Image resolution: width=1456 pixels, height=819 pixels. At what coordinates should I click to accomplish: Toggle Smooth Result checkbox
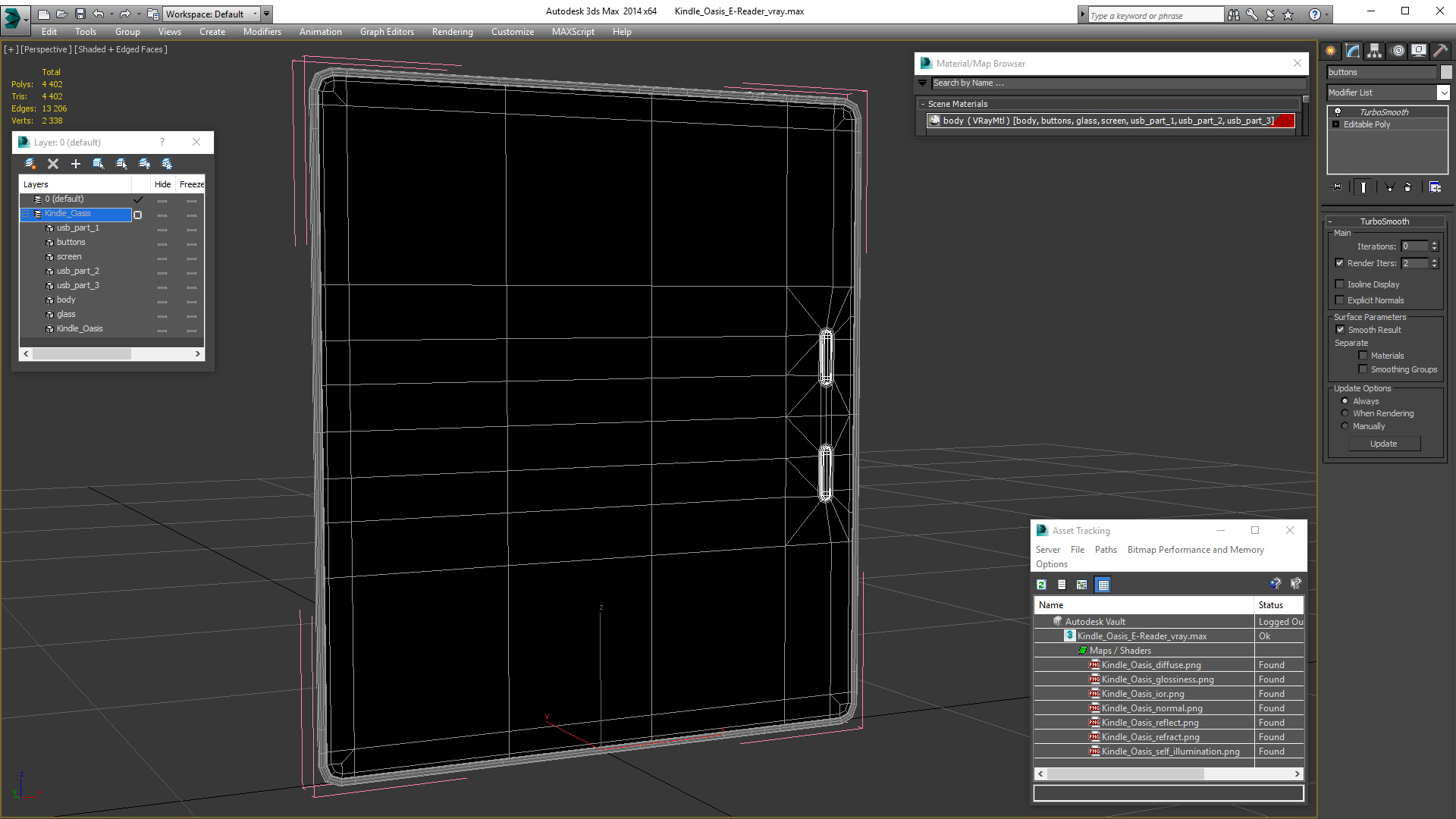[1340, 330]
